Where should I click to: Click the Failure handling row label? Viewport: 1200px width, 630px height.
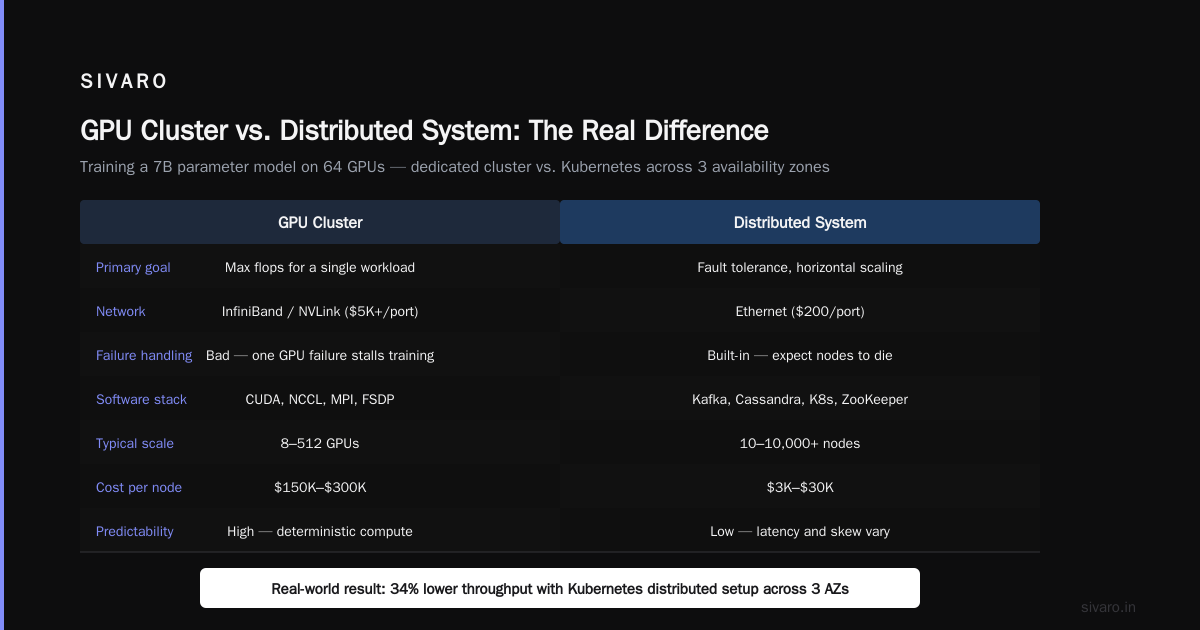coord(144,355)
